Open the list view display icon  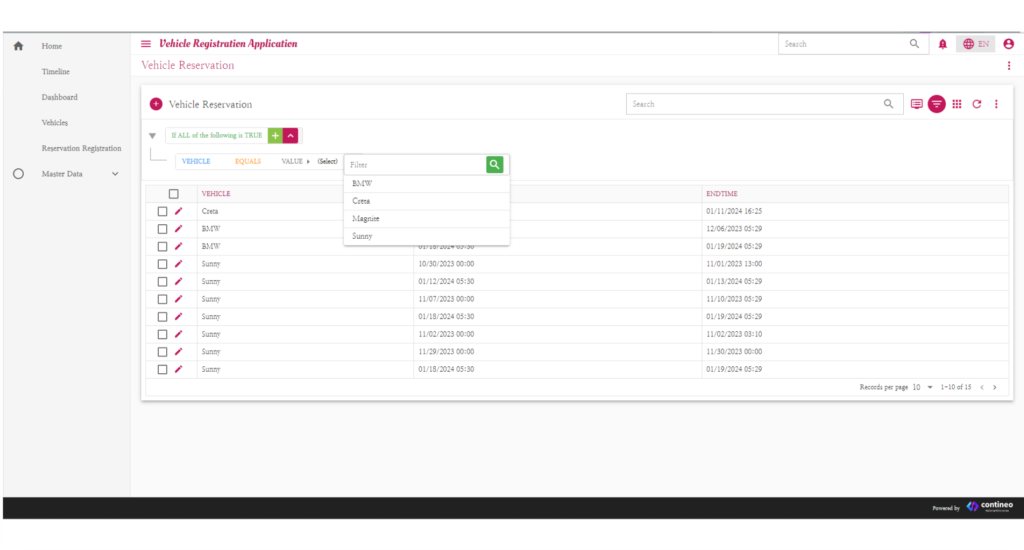coord(916,104)
